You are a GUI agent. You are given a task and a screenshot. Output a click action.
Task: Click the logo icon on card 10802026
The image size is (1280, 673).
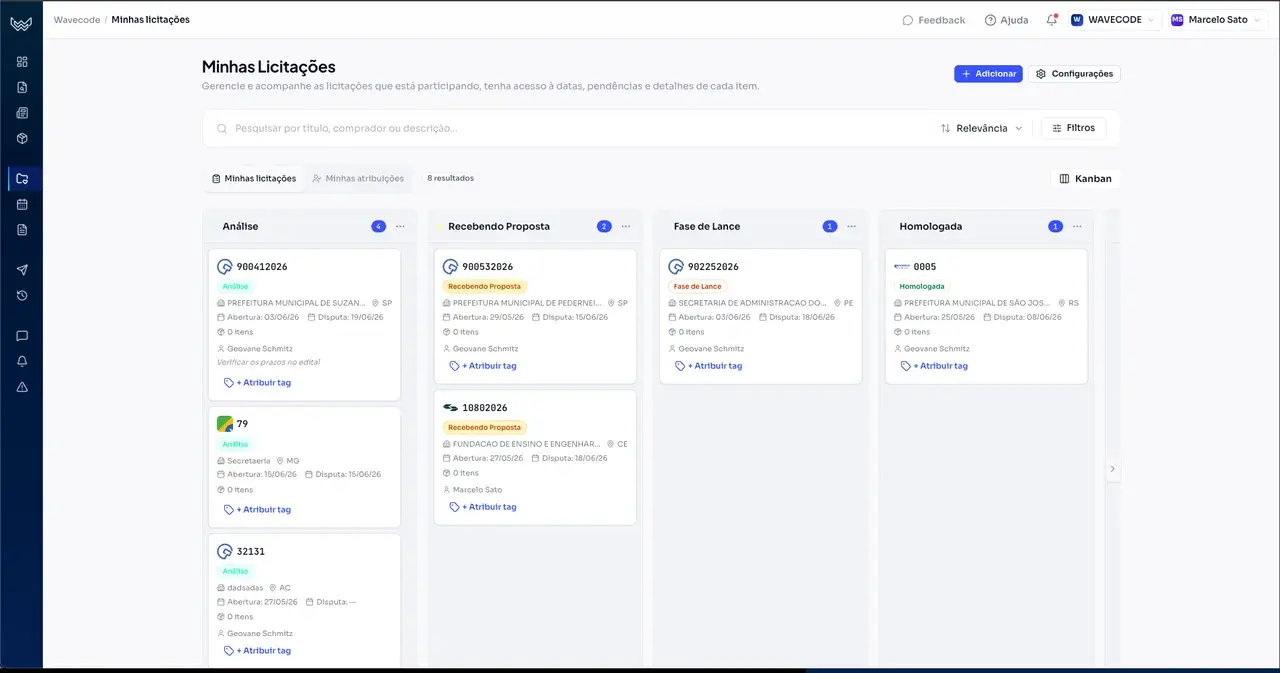450,408
